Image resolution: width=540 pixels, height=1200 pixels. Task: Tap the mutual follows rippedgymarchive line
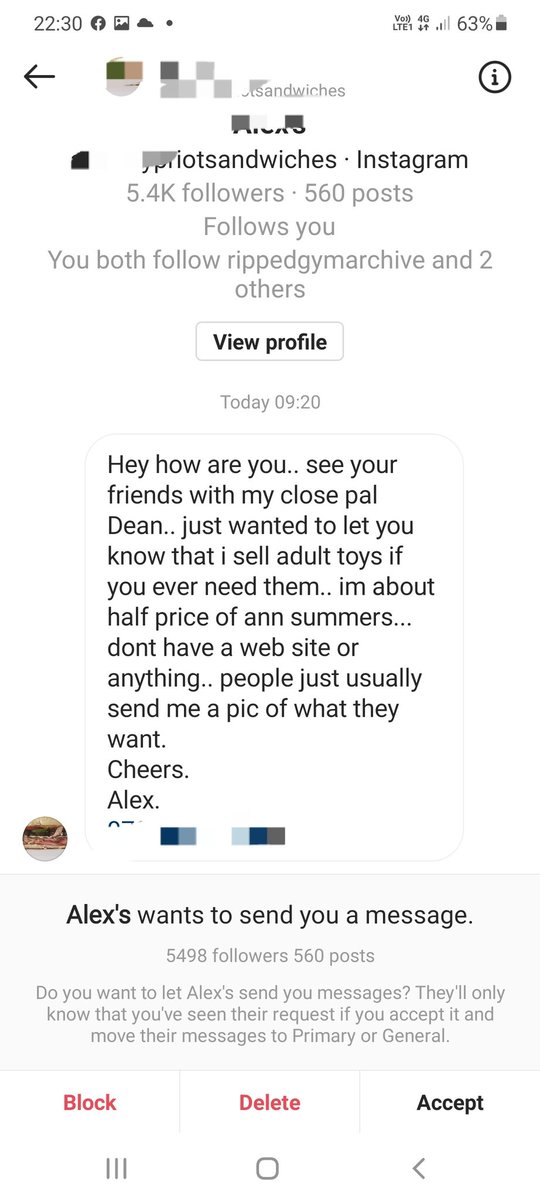[x=270, y=274]
